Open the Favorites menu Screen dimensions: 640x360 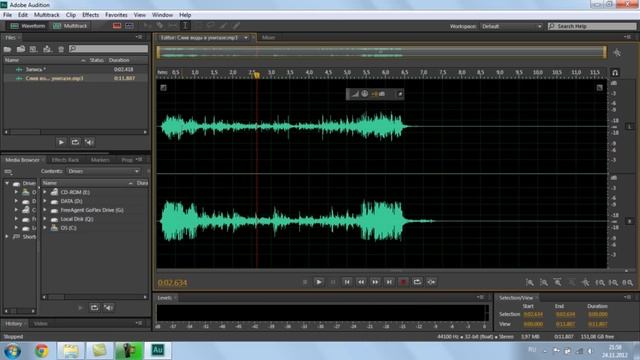point(116,15)
